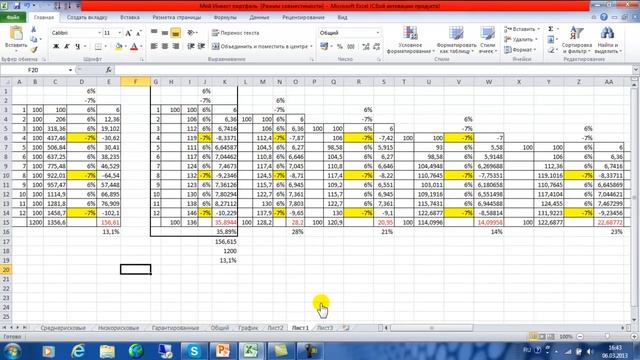The image size is (640, 360).
Task: Open the font size 11 dropdown
Action: 120,33
